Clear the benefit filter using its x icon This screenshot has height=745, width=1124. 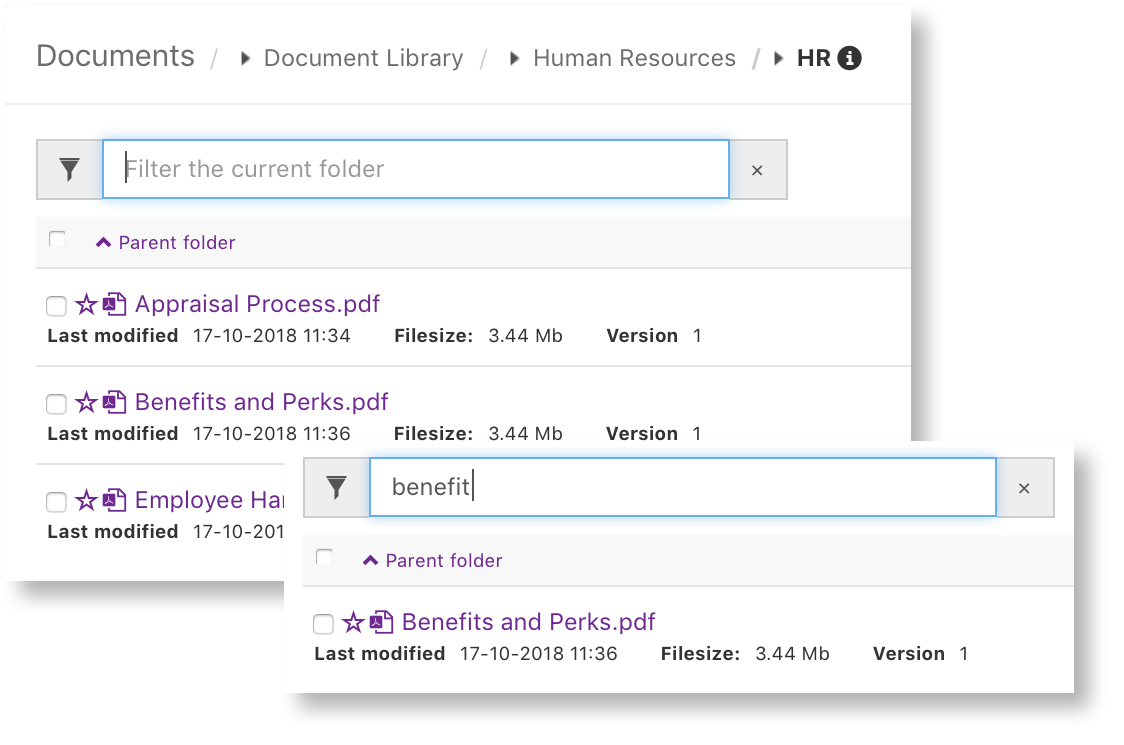tap(1024, 488)
